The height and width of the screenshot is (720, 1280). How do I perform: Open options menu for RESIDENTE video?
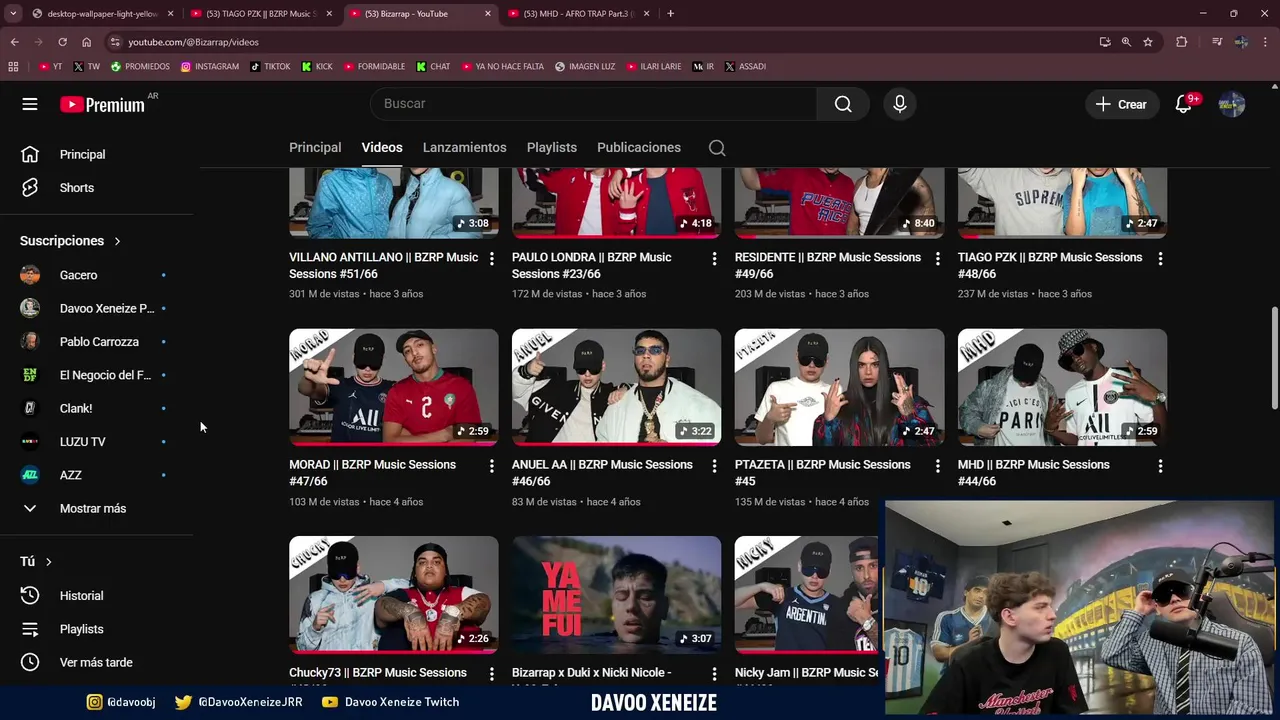[937, 258]
